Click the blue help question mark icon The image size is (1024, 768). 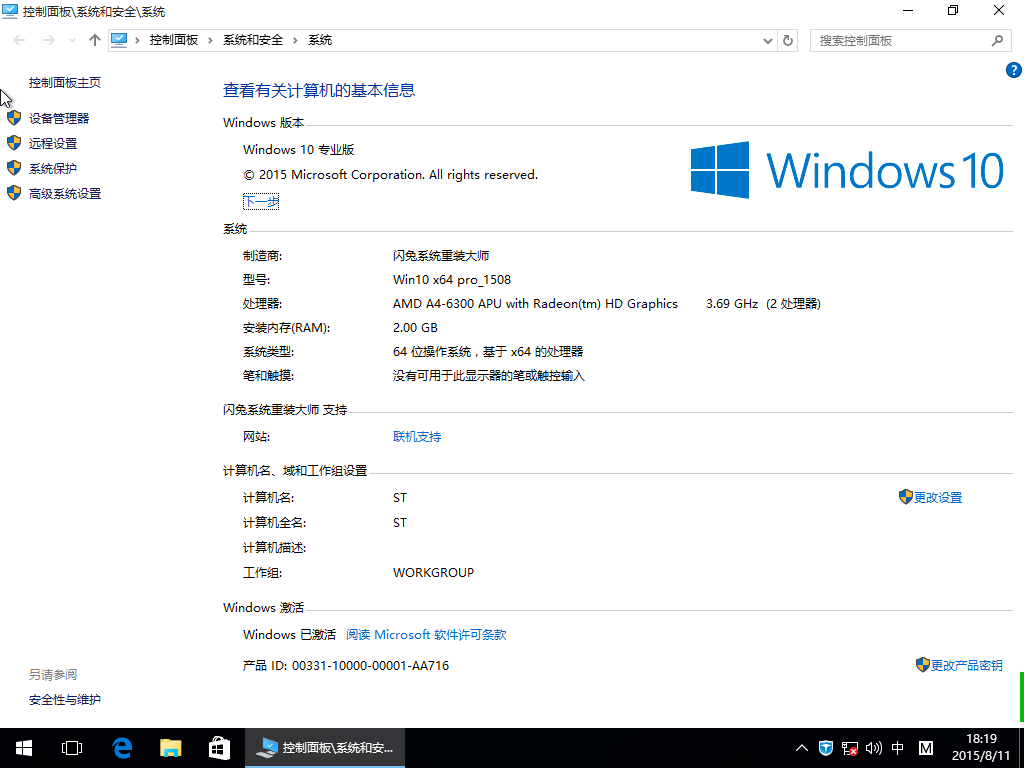1014,70
